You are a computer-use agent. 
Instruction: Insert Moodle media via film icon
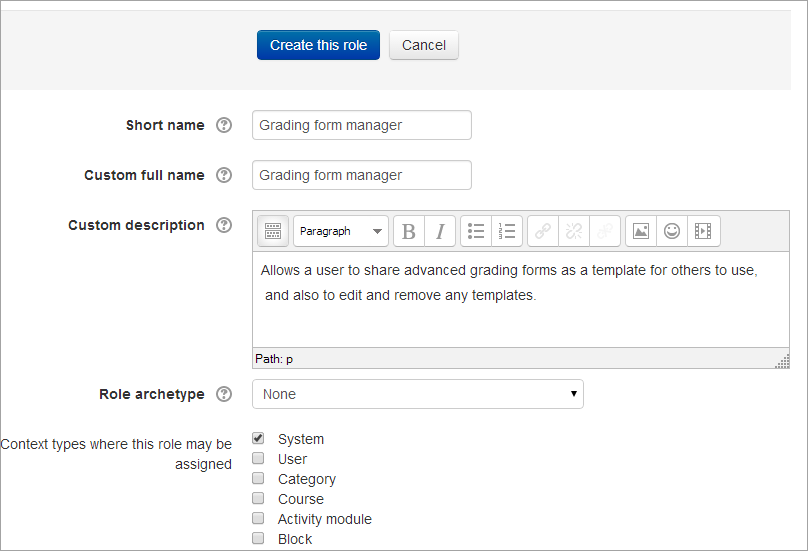(x=703, y=231)
